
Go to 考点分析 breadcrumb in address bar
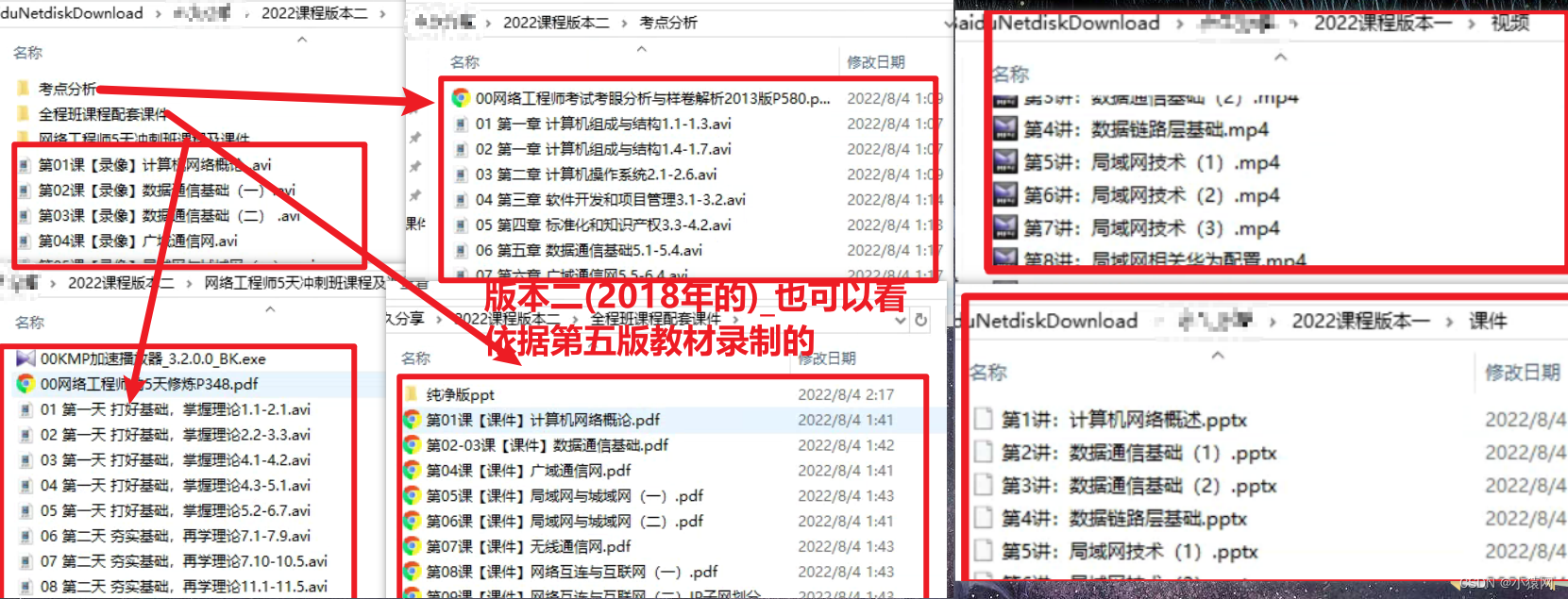tap(668, 23)
